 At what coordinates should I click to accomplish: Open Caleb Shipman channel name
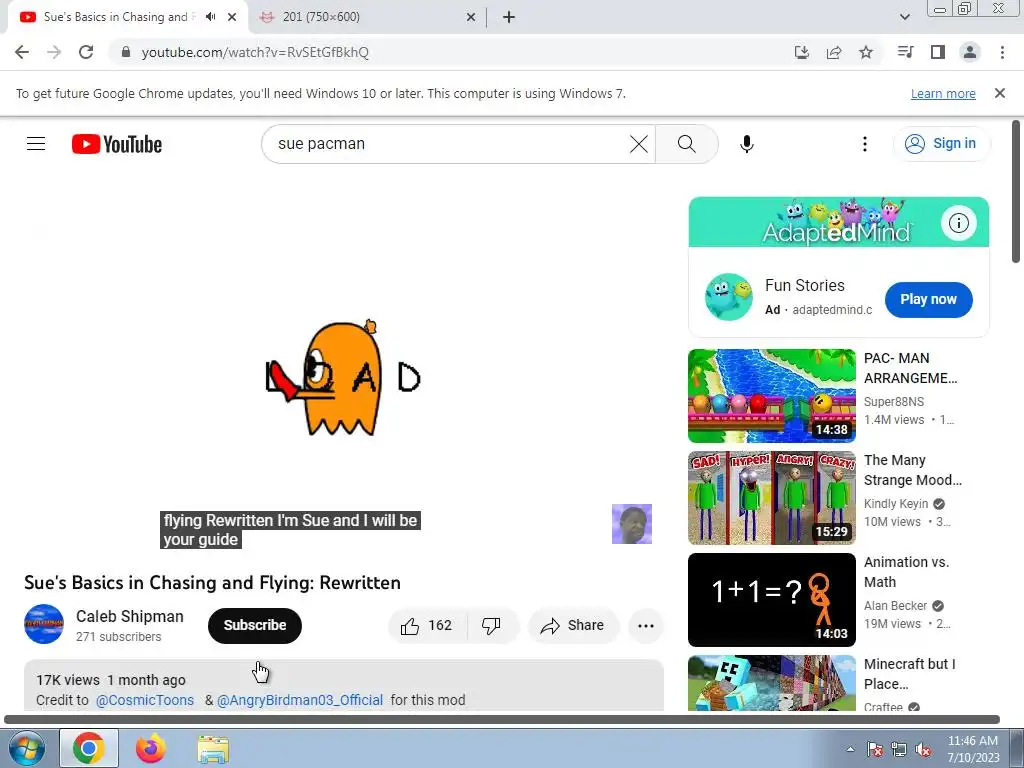[x=129, y=616]
